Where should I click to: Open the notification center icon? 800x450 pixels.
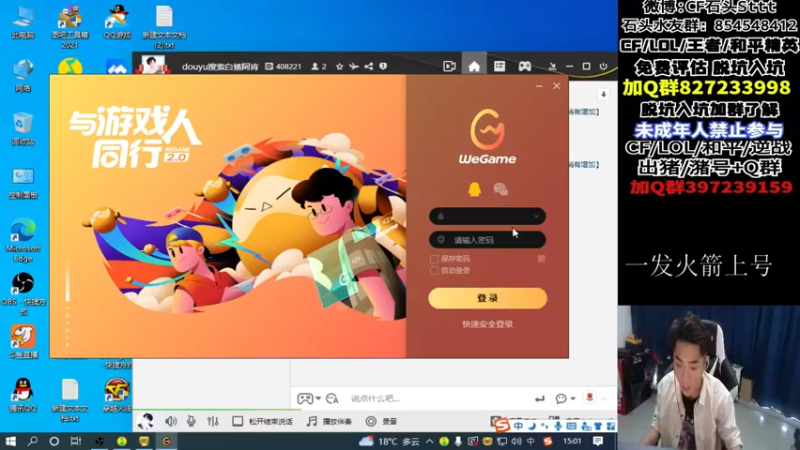click(x=598, y=441)
